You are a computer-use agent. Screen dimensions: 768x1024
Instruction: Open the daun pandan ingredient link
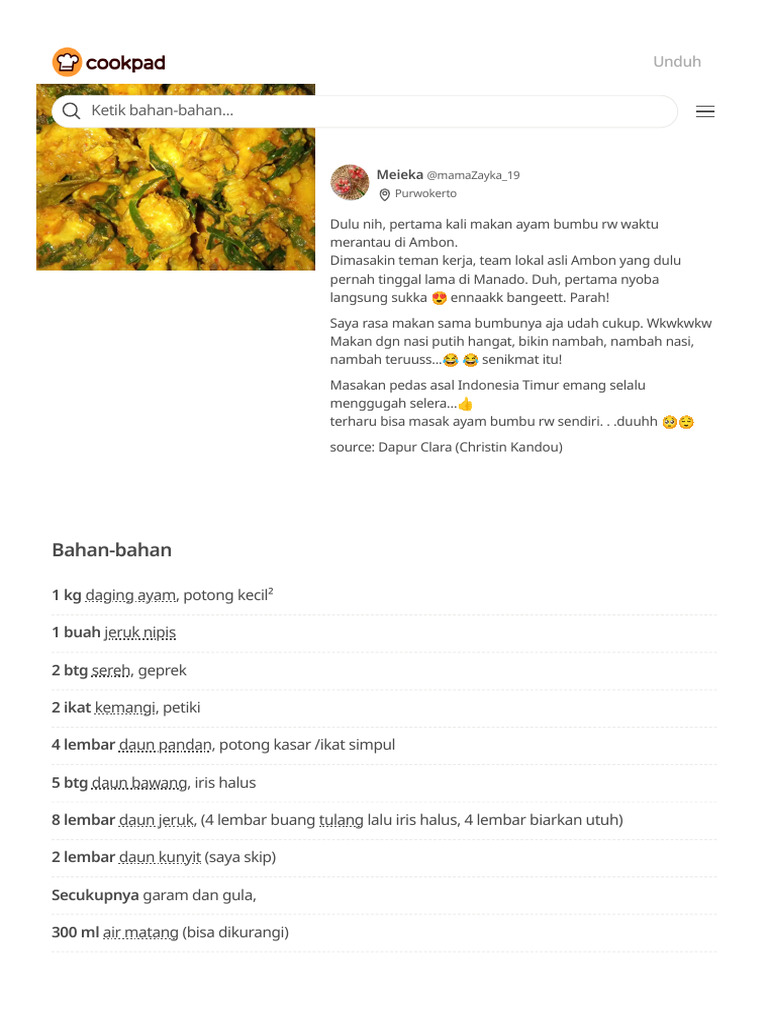[165, 744]
